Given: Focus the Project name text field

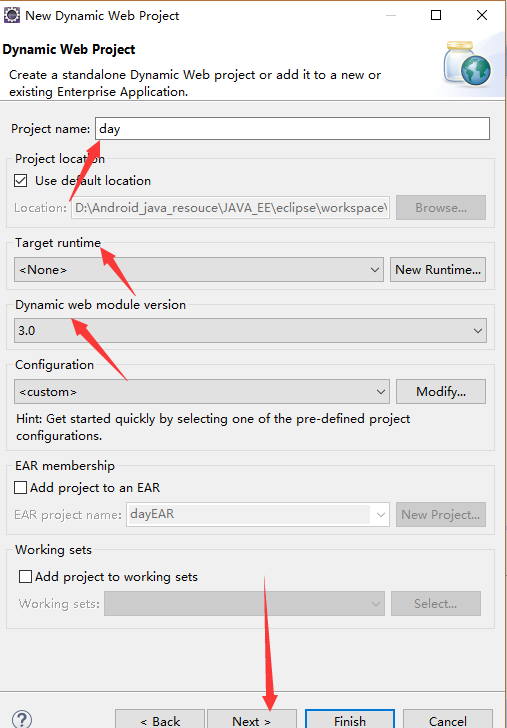Looking at the screenshot, I should [292, 129].
